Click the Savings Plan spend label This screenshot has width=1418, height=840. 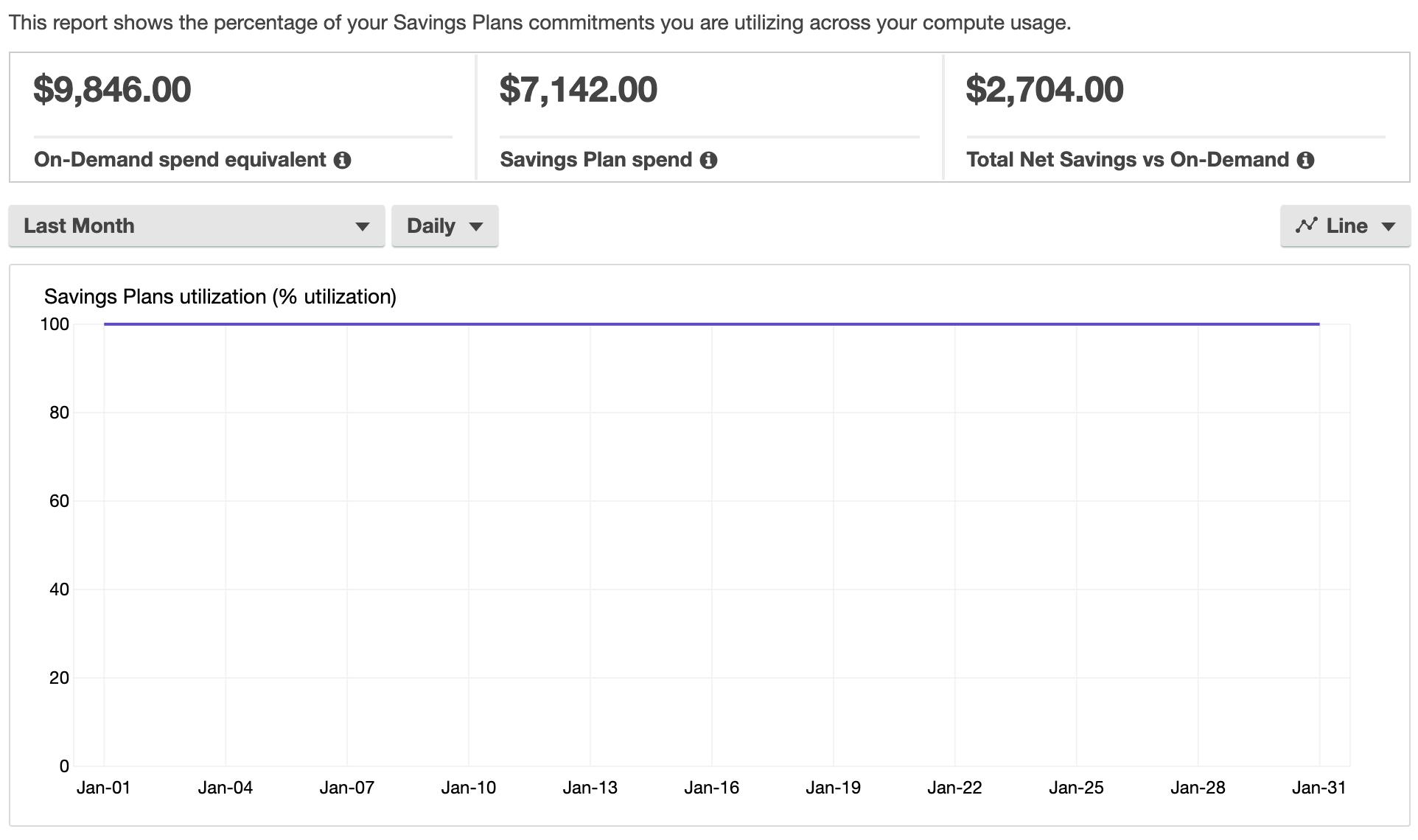(596, 160)
